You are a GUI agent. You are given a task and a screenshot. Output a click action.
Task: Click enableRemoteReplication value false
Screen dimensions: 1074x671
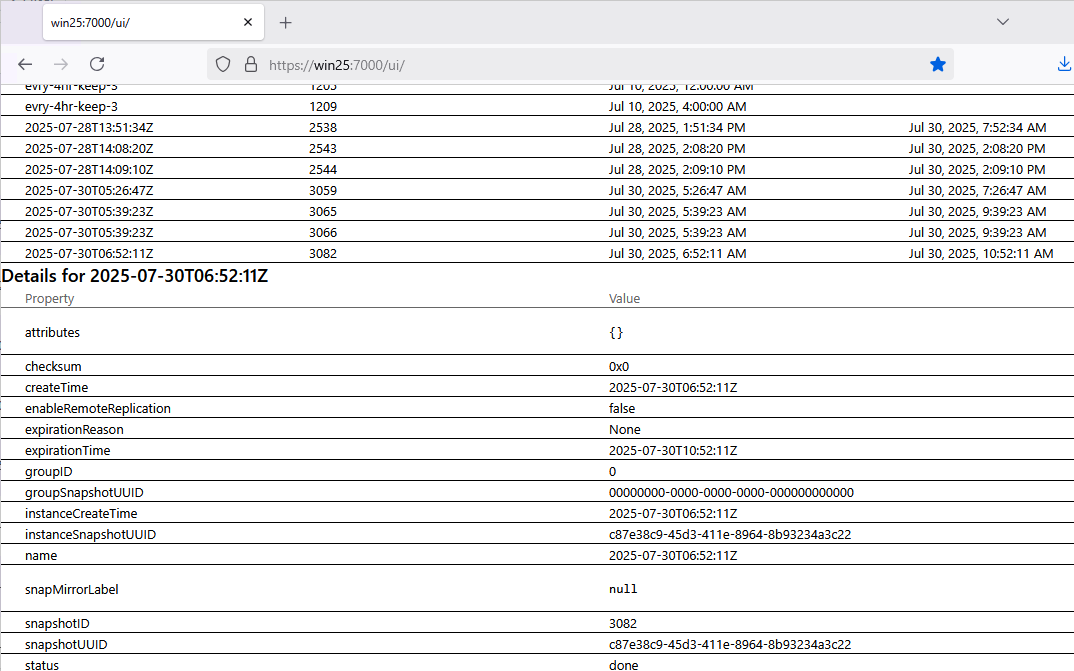click(x=622, y=409)
